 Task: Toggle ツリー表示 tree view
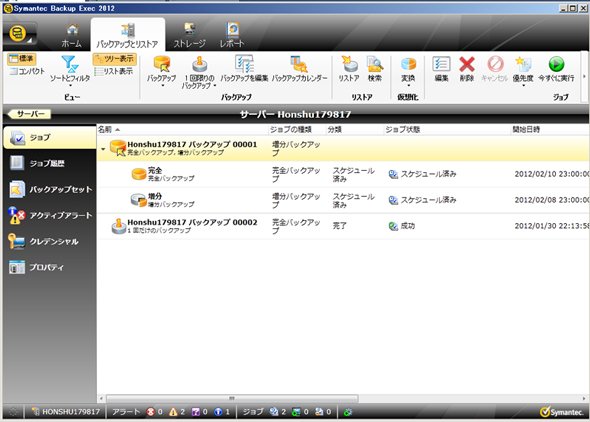coord(114,59)
